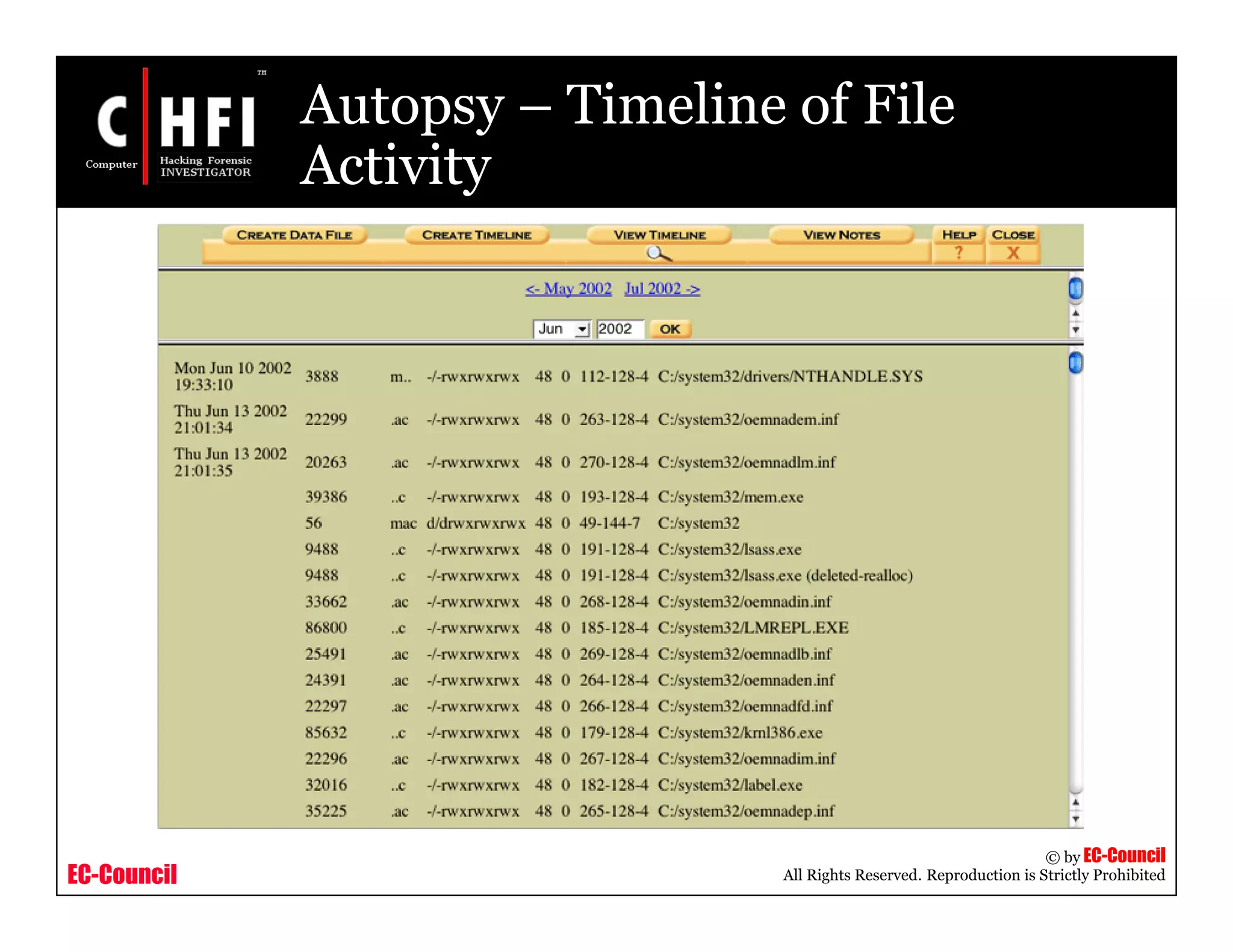The image size is (1233, 952).
Task: Click the 2002 year input field
Action: 621,329
